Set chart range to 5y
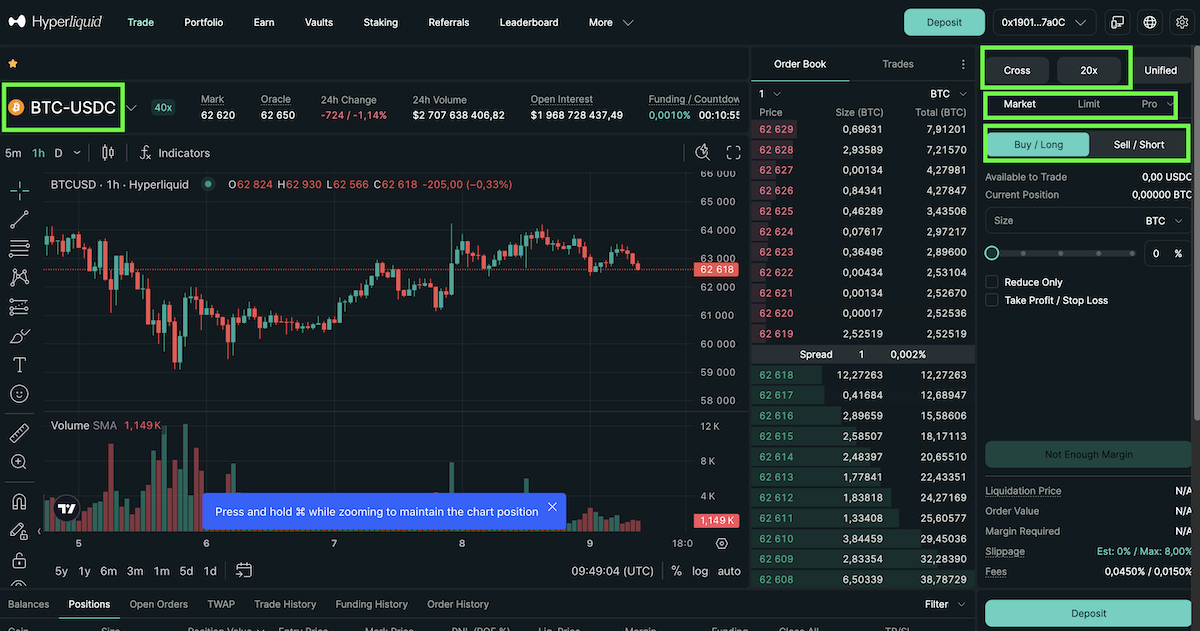 (62, 571)
